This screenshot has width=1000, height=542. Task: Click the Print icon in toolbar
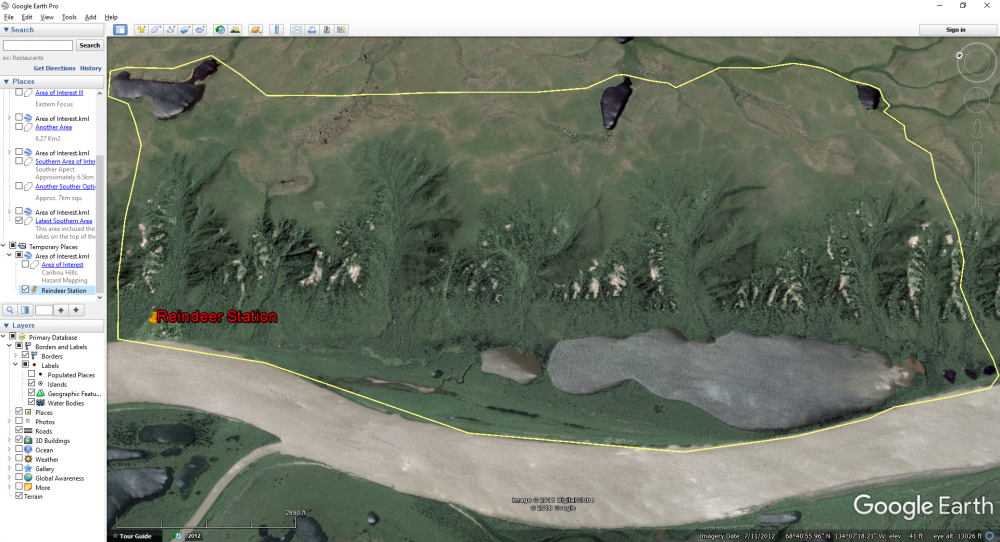point(312,29)
